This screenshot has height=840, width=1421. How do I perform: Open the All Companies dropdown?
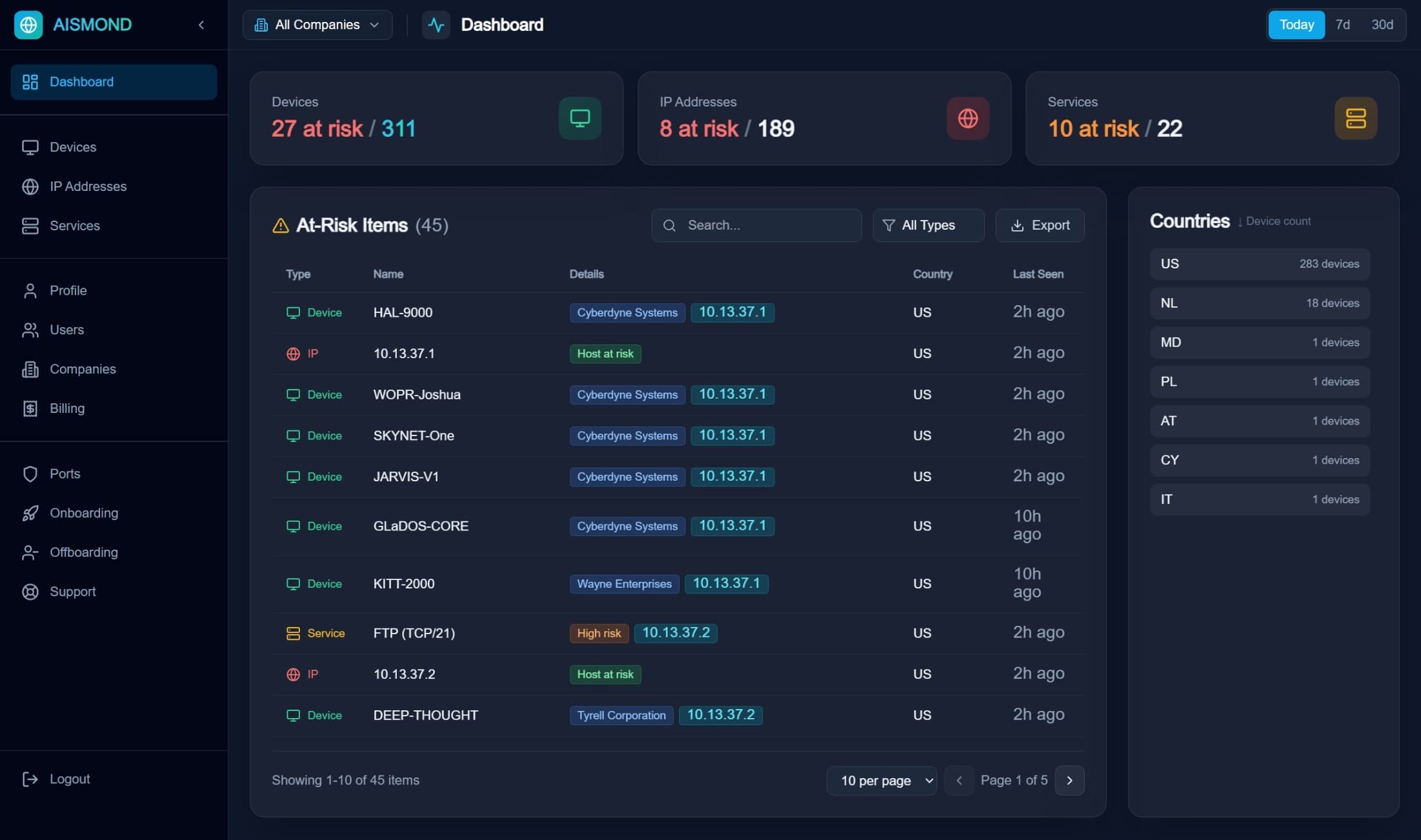click(x=317, y=25)
